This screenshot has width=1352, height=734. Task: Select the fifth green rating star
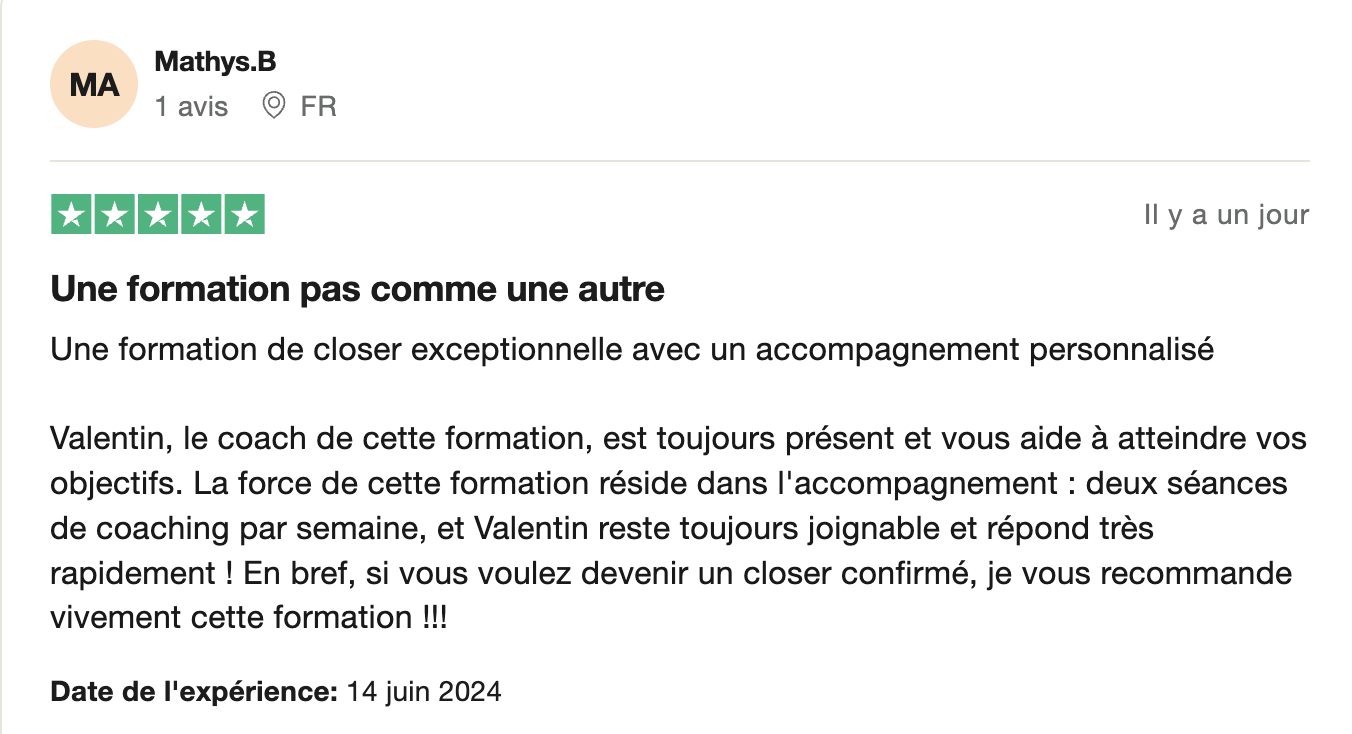[x=244, y=215]
